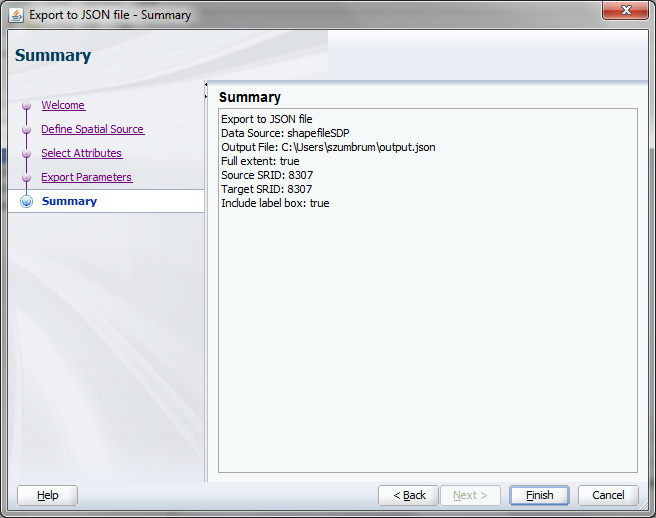This screenshot has width=656, height=518.
Task: Click the Output File line in the summary
Action: click(x=328, y=147)
